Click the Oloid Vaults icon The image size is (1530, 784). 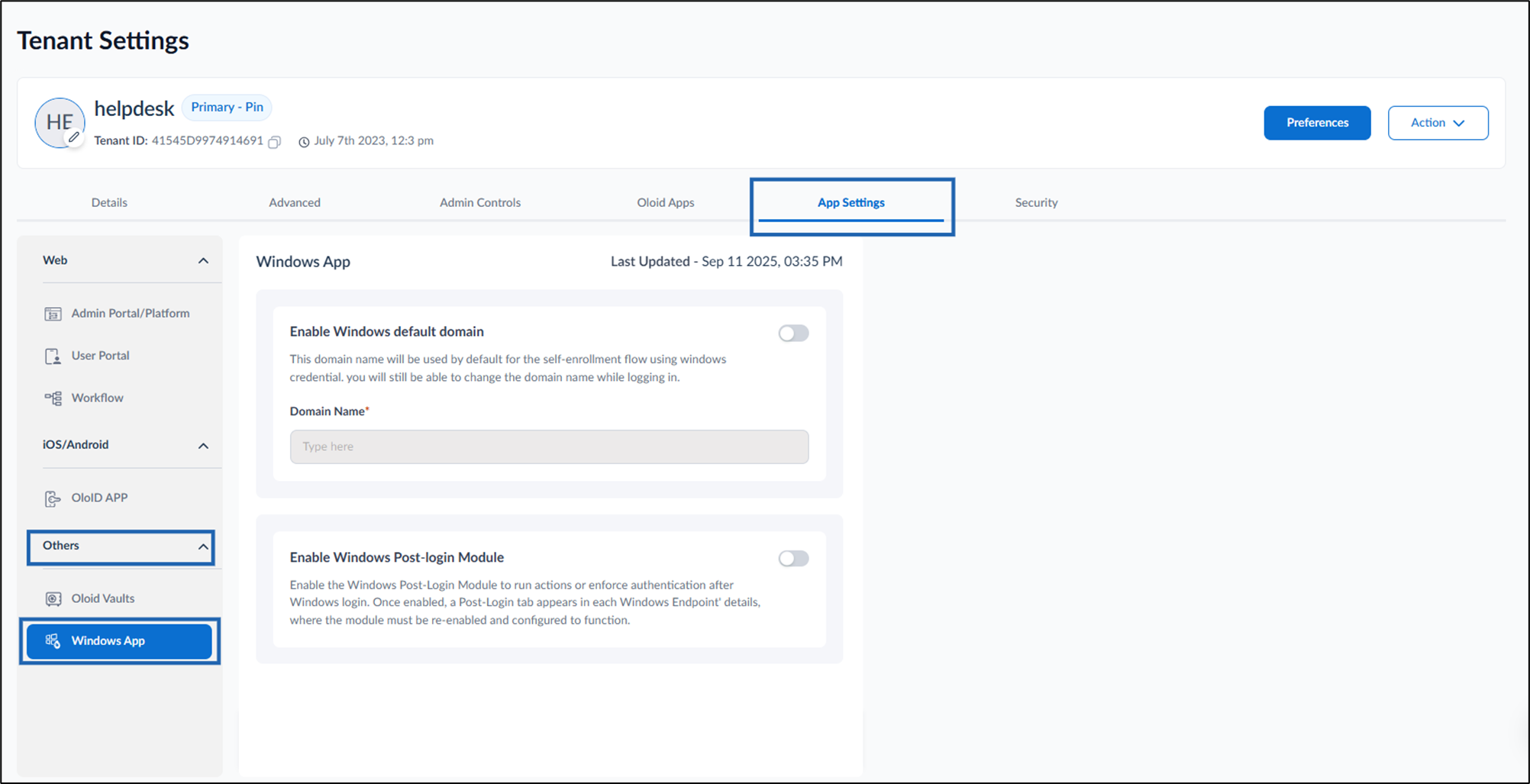tap(53, 598)
